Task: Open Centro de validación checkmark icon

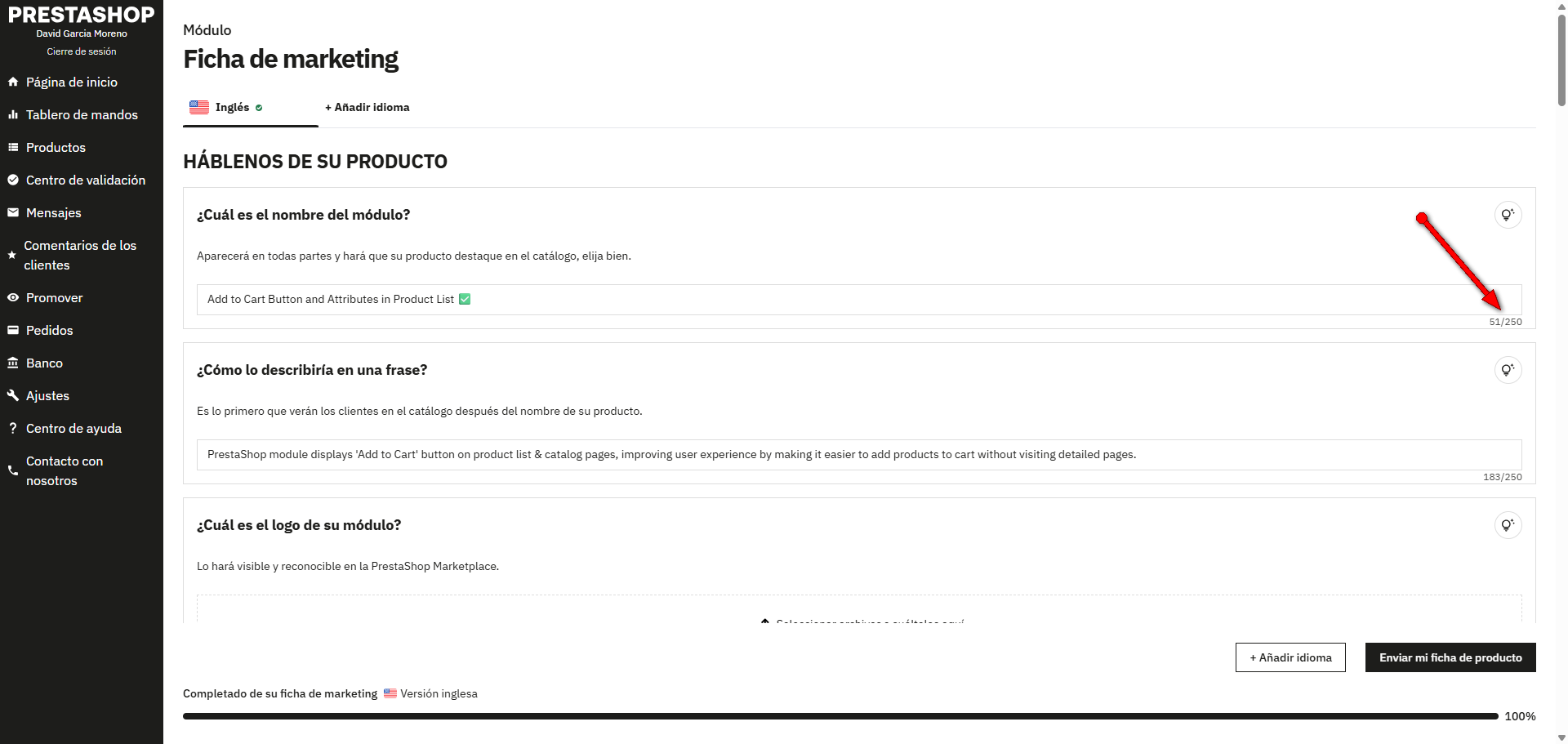Action: coord(13,180)
